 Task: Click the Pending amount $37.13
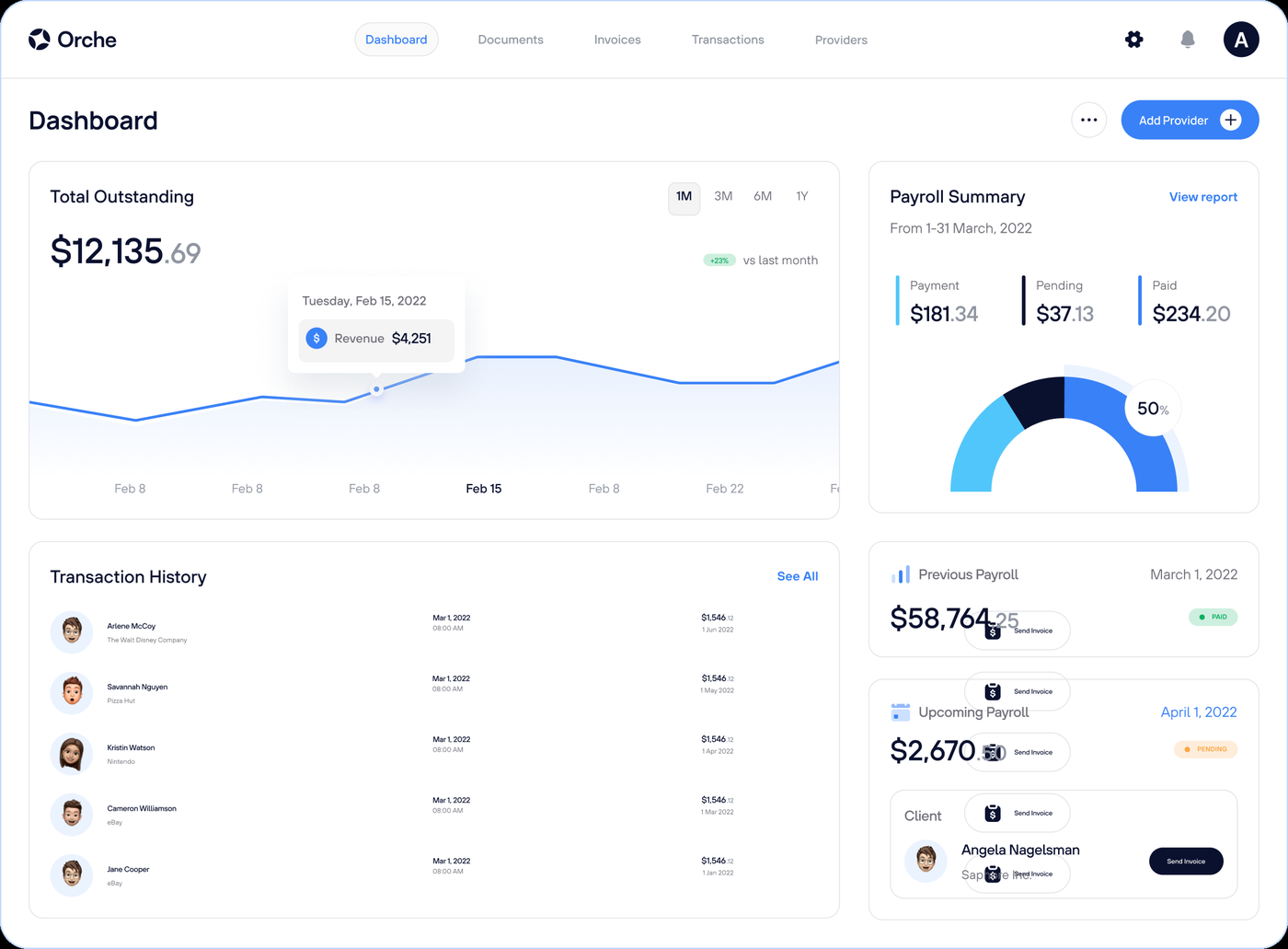[1064, 314]
